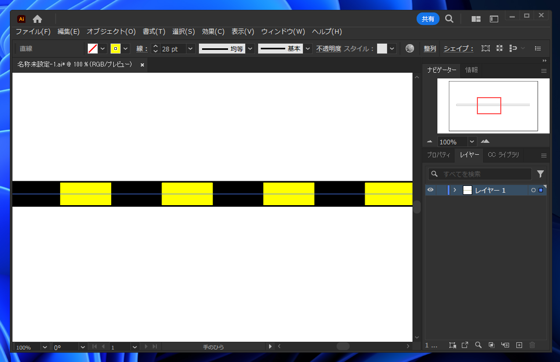Image resolution: width=560 pixels, height=362 pixels.
Task: Open the search magnifier in the title bar
Action: point(449,19)
